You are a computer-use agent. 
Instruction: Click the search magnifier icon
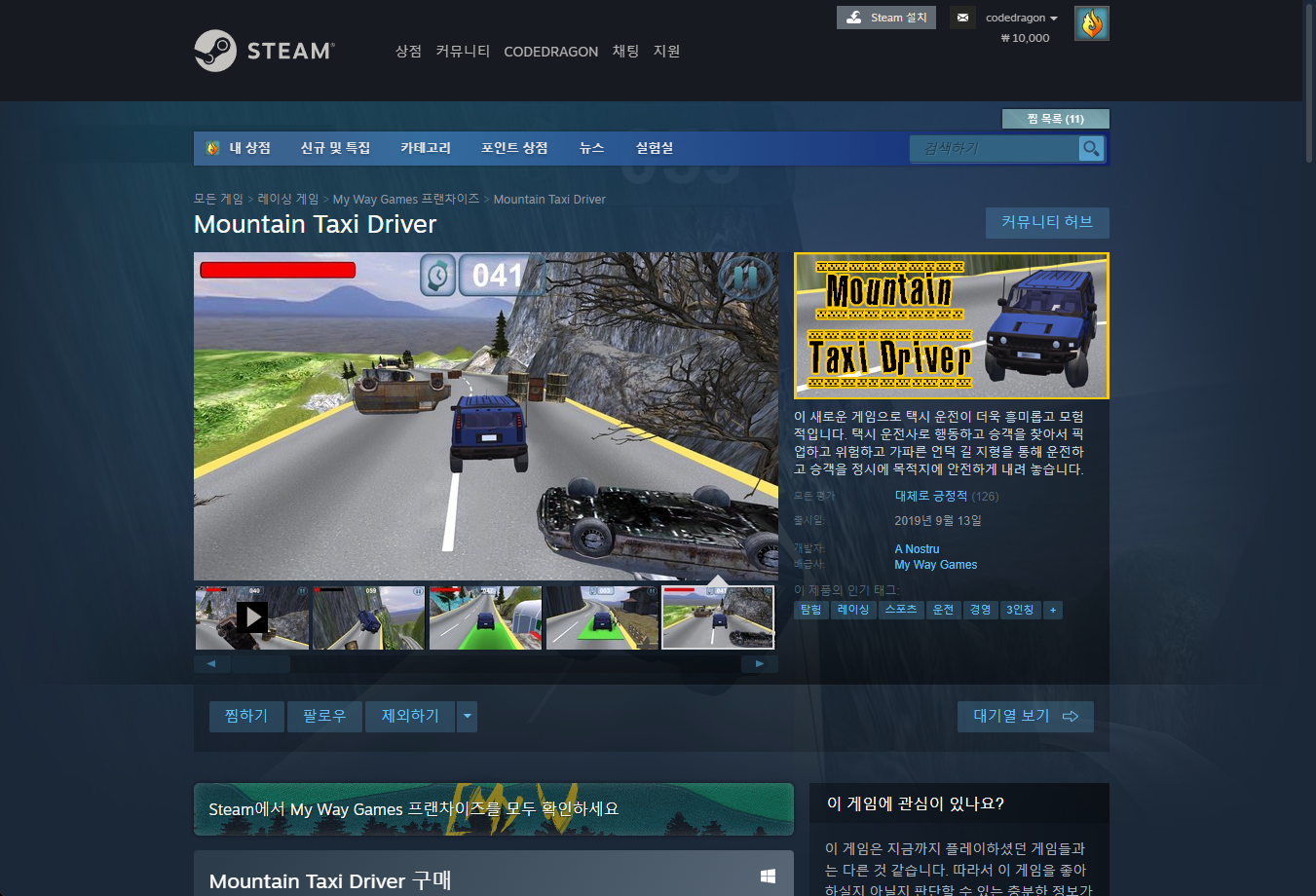click(x=1091, y=148)
